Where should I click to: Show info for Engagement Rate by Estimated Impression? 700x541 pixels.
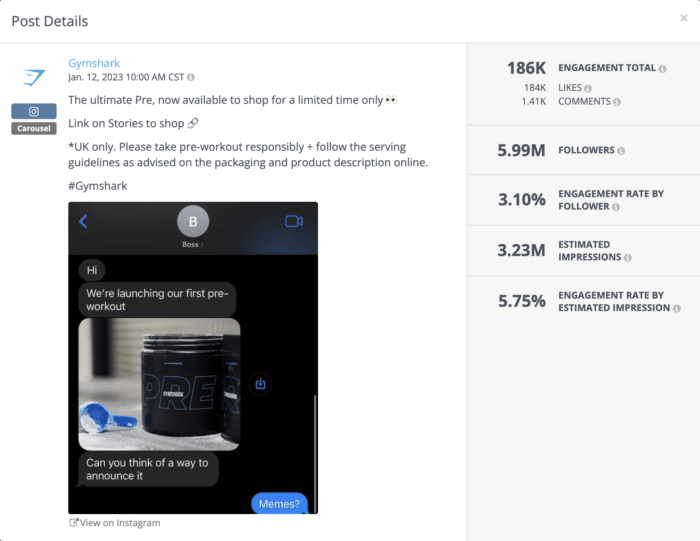[677, 308]
